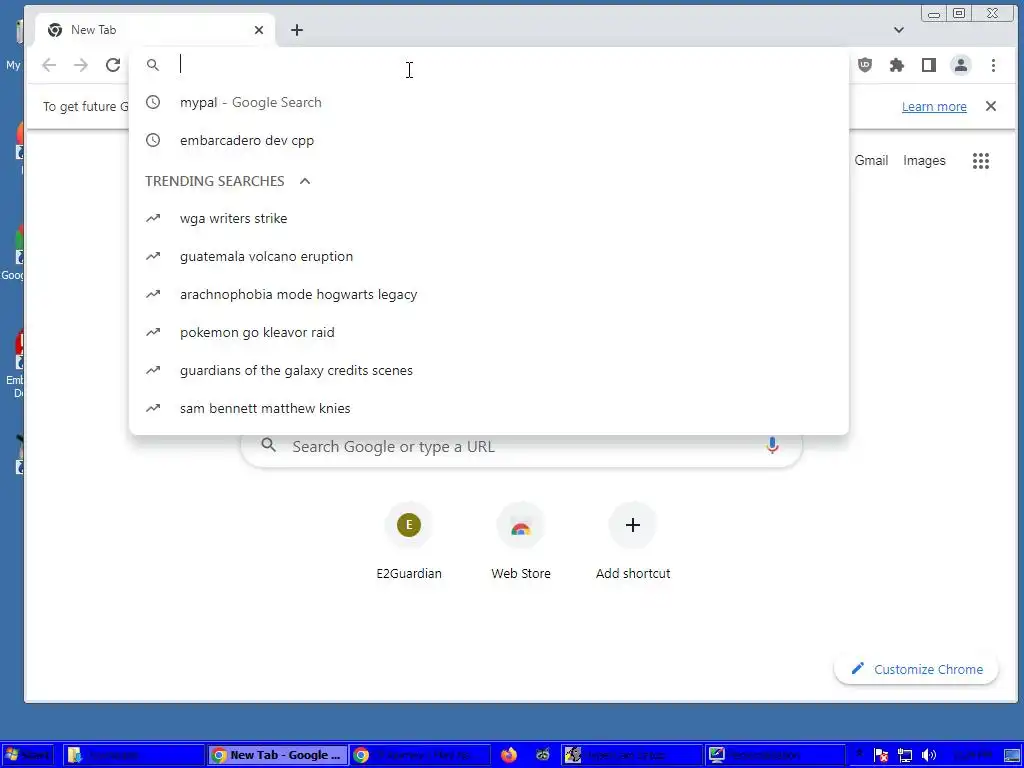Start voice search with microphone icon
Screen dimensions: 1024x768
pyautogui.click(x=772, y=446)
